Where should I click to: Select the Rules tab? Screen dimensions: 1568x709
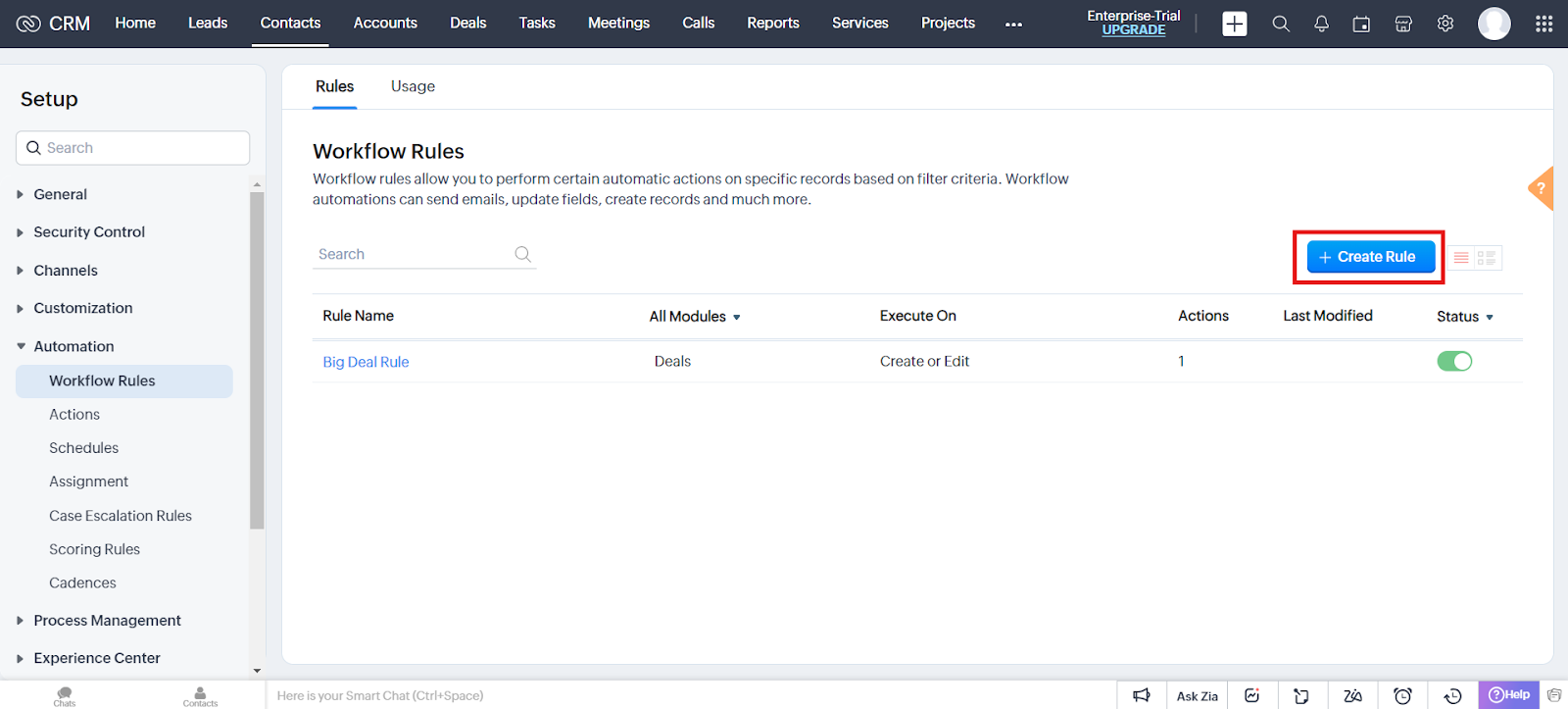[x=334, y=86]
